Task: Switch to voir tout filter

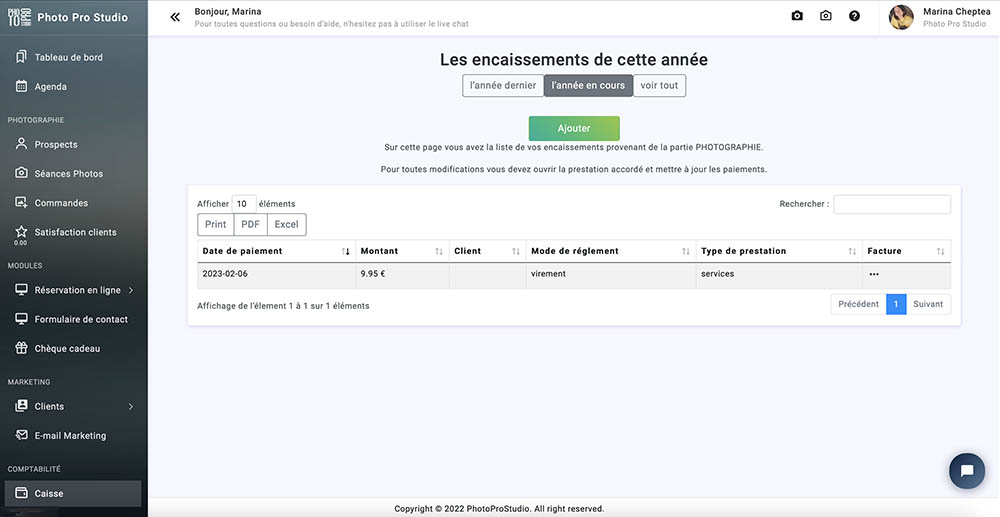Action: tap(659, 85)
